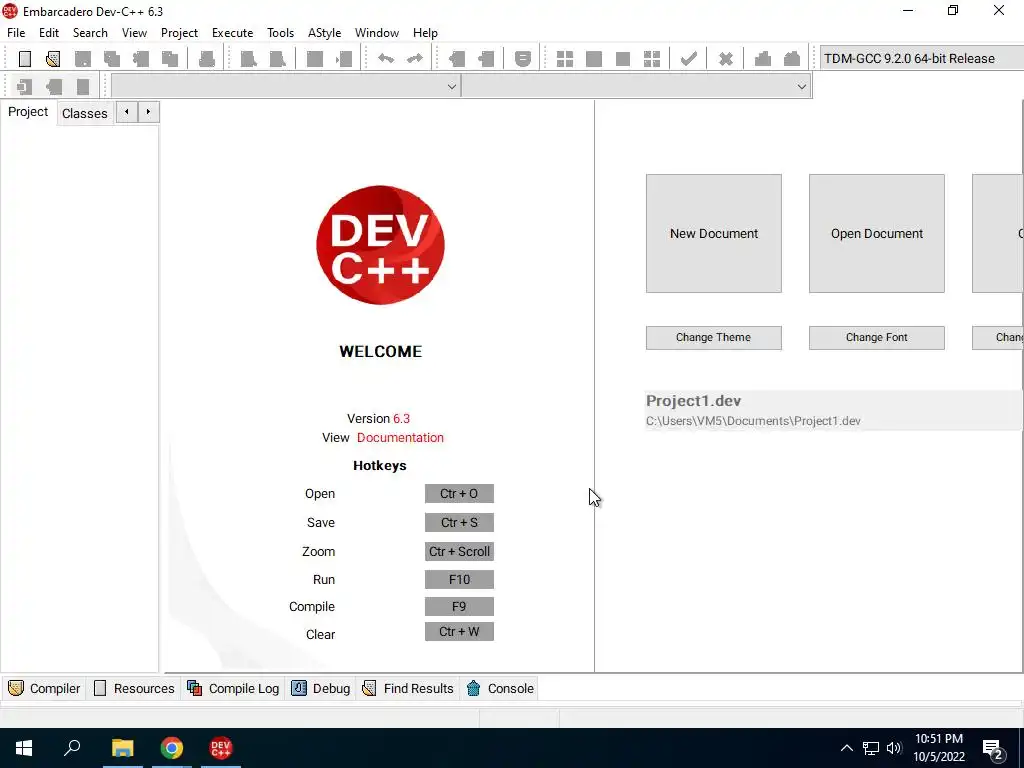Open recent project Project1.dev

833,410
